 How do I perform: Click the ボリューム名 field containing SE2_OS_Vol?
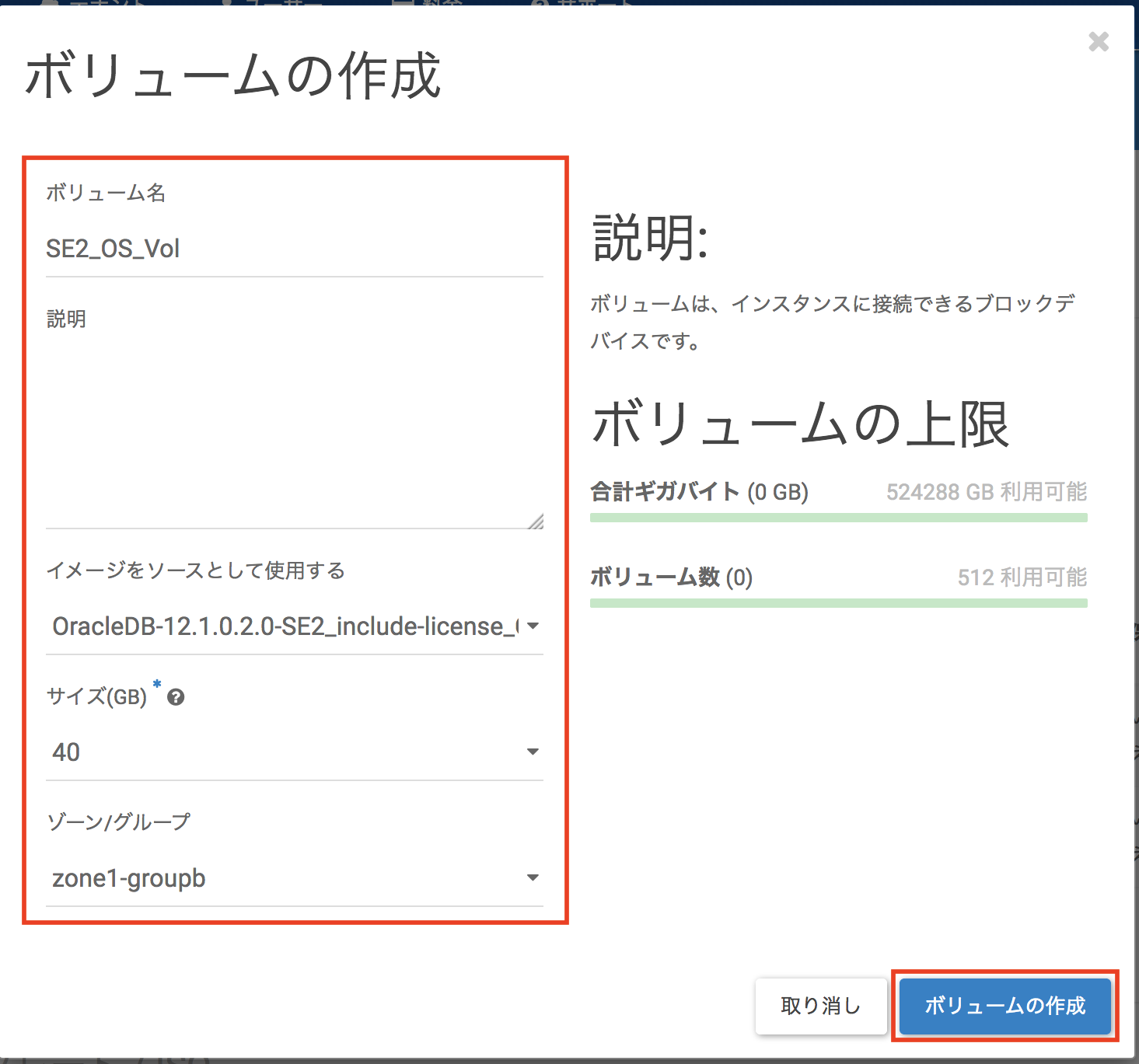294,249
